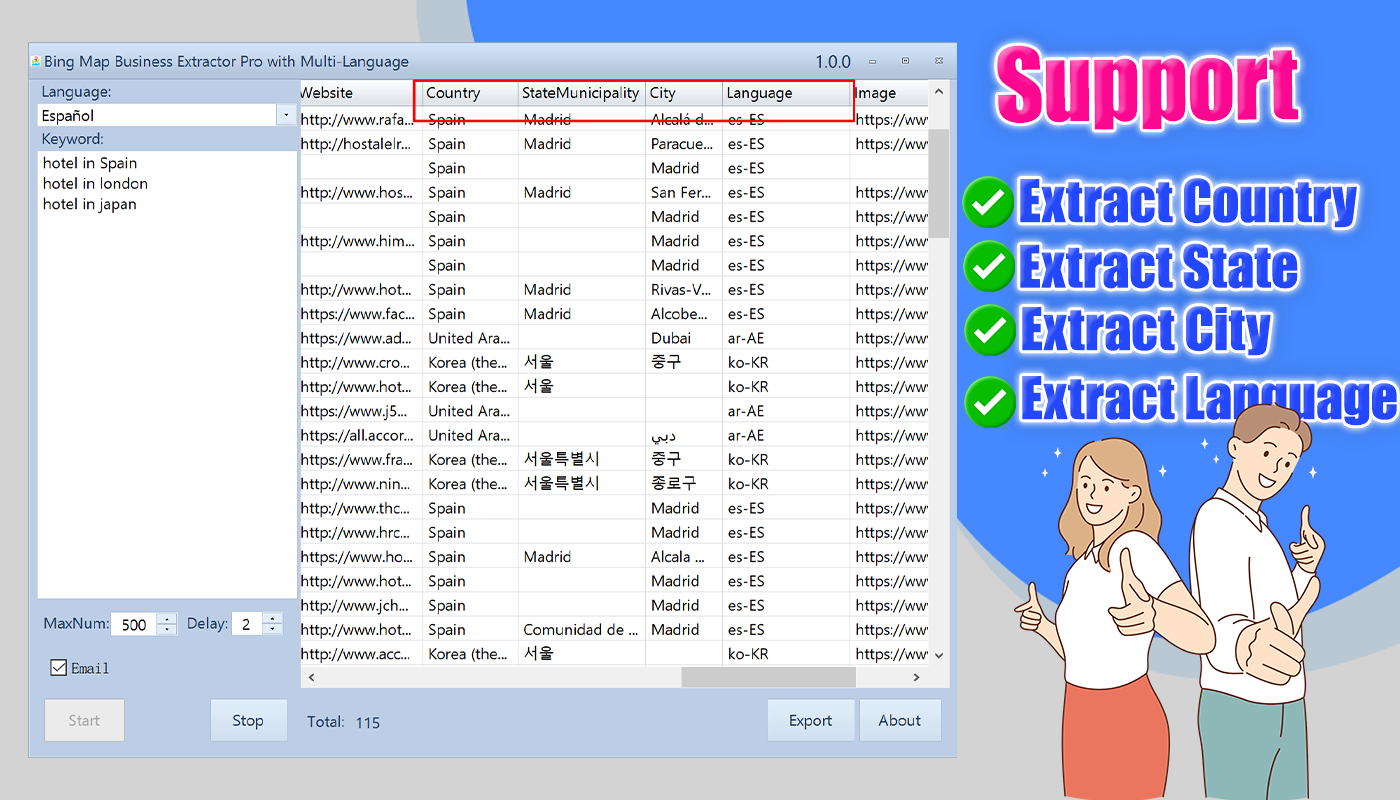Click the Language combo box arrow
The width and height of the screenshot is (1400, 800).
[285, 115]
